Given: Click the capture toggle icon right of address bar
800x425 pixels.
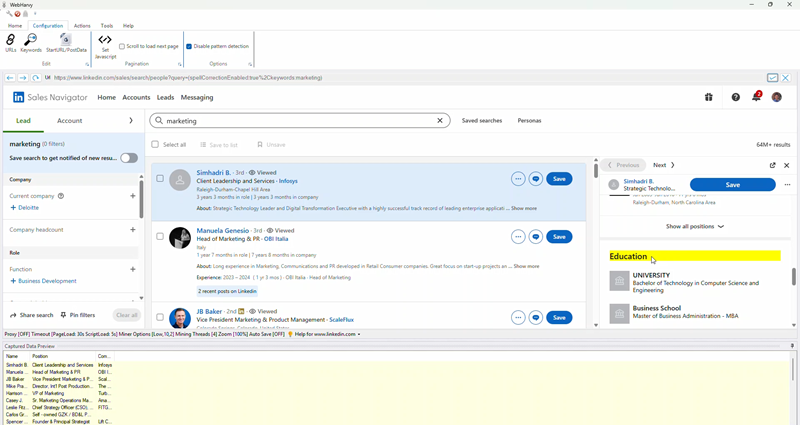Looking at the screenshot, I should click(772, 78).
